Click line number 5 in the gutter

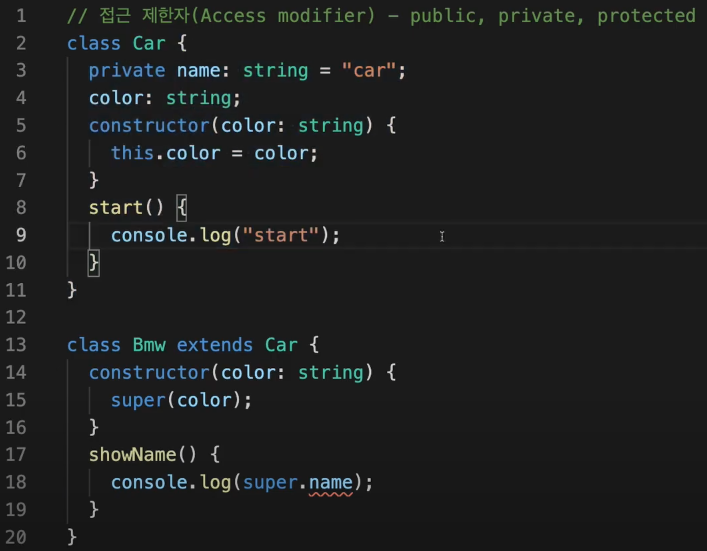(x=21, y=125)
